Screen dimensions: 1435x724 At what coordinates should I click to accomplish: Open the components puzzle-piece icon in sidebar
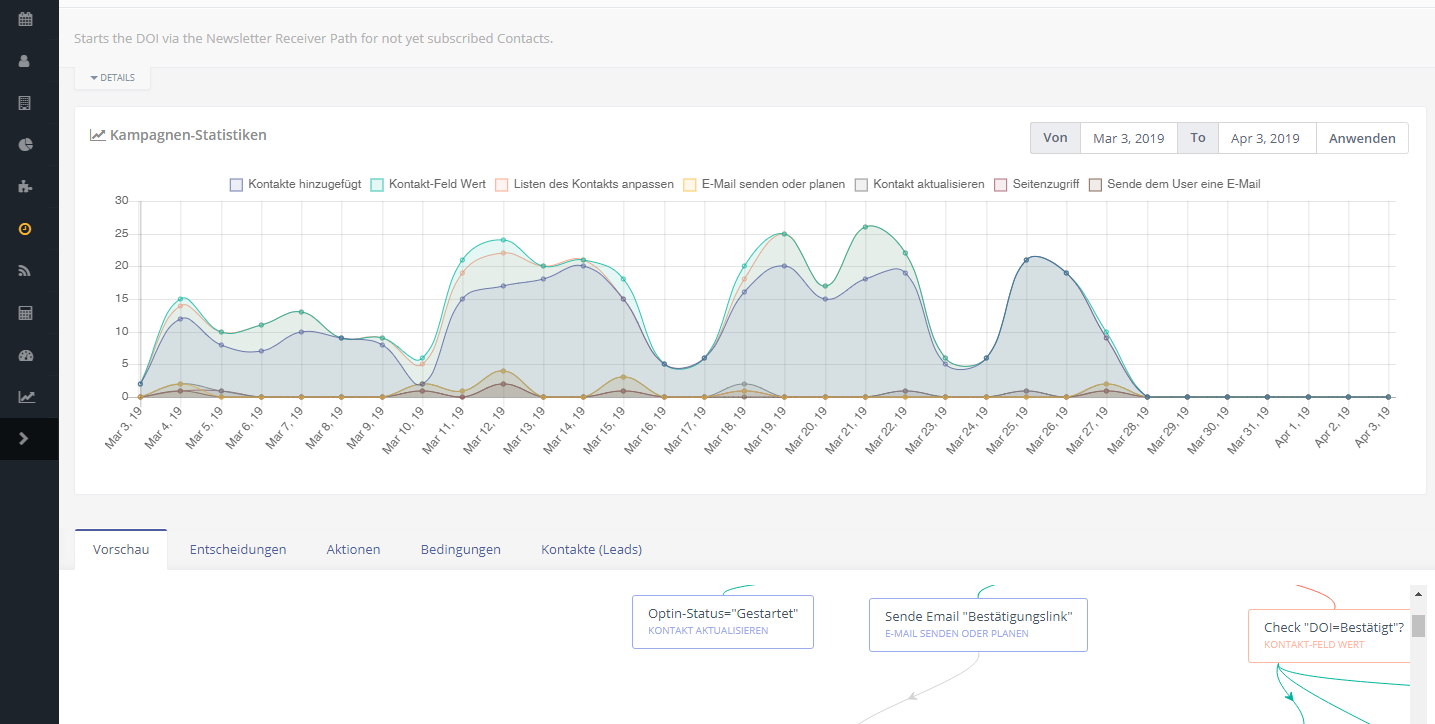pyautogui.click(x=25, y=187)
